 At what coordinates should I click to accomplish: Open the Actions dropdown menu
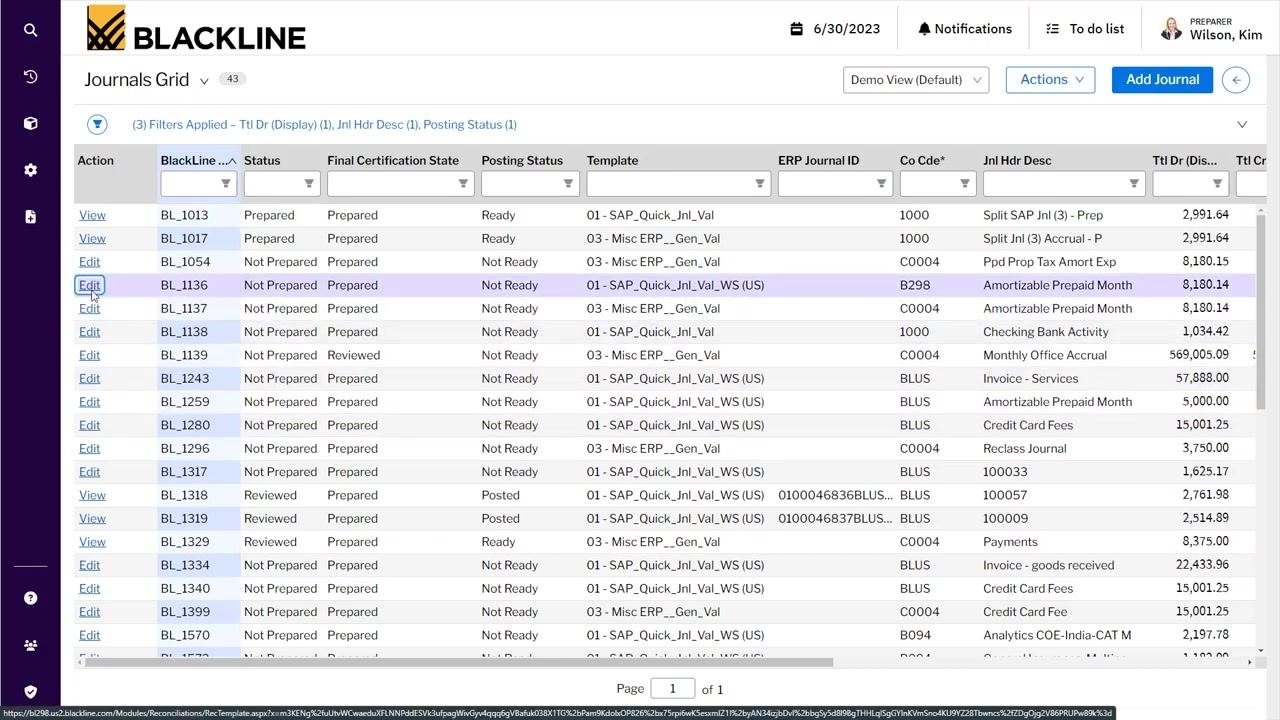coord(1050,80)
